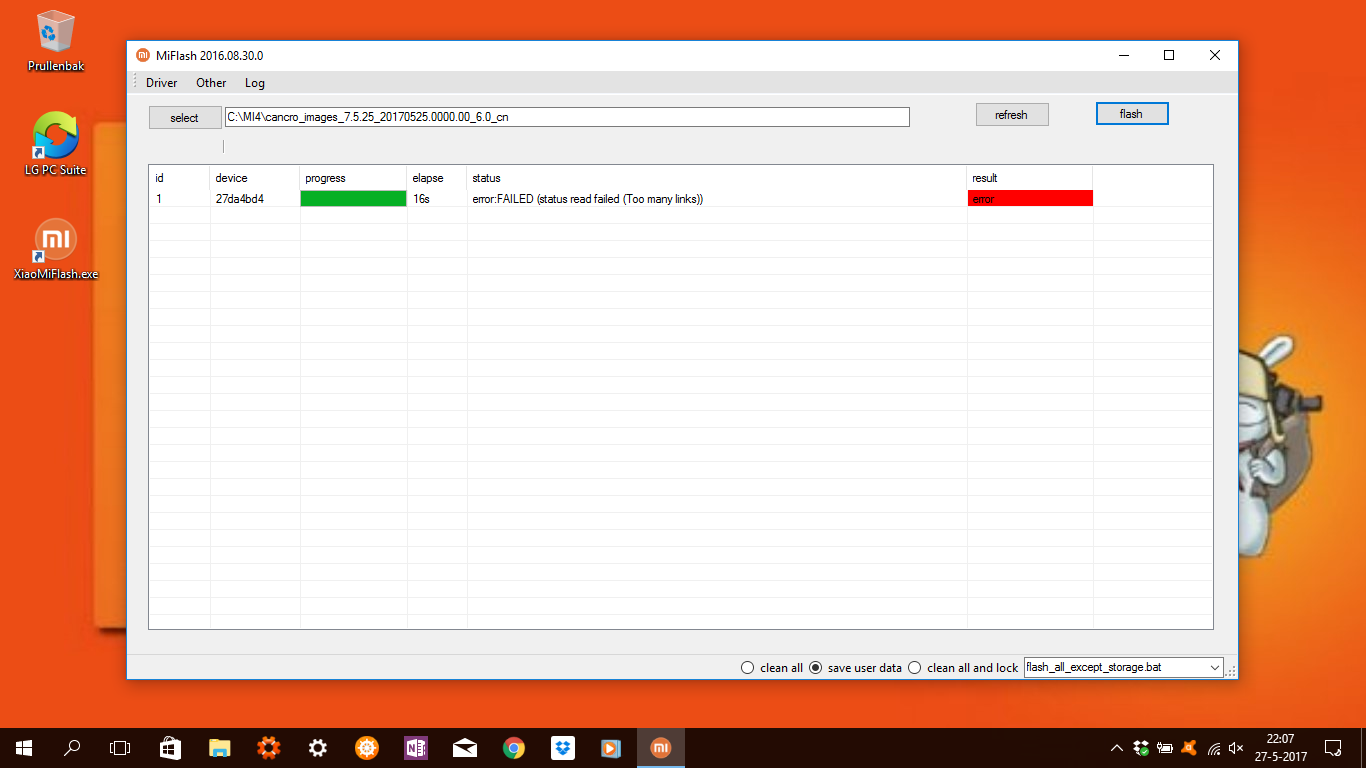Open the Log menu
The height and width of the screenshot is (768, 1366).
tap(255, 83)
